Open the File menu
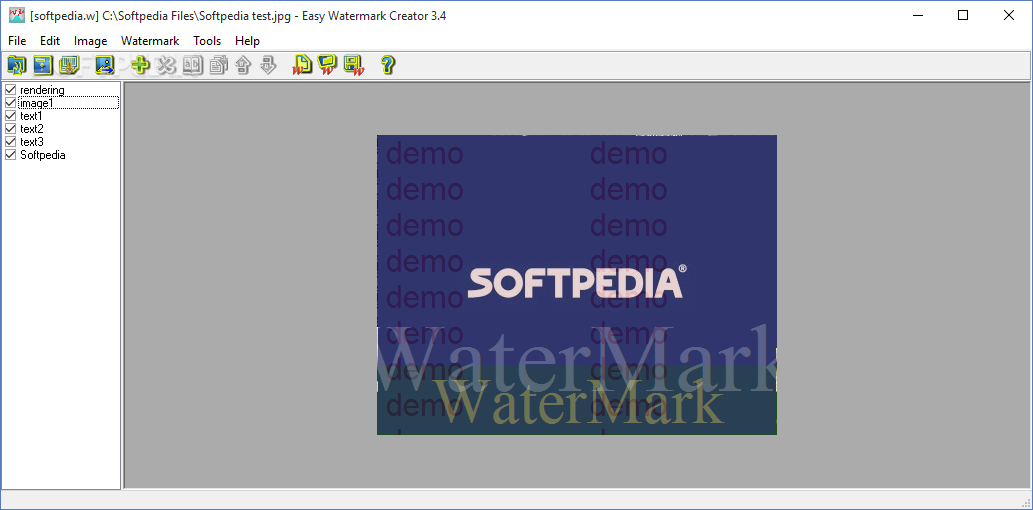The height and width of the screenshot is (510, 1033). click(x=17, y=41)
